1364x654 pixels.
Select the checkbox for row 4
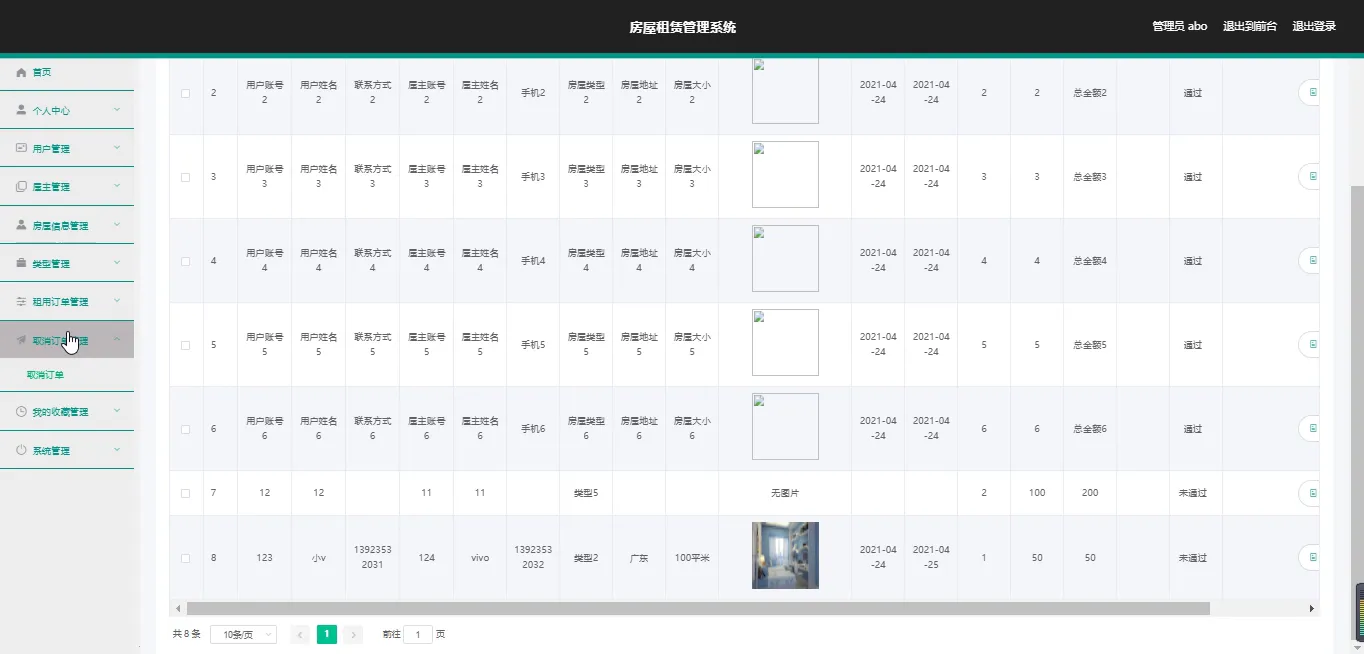point(185,261)
